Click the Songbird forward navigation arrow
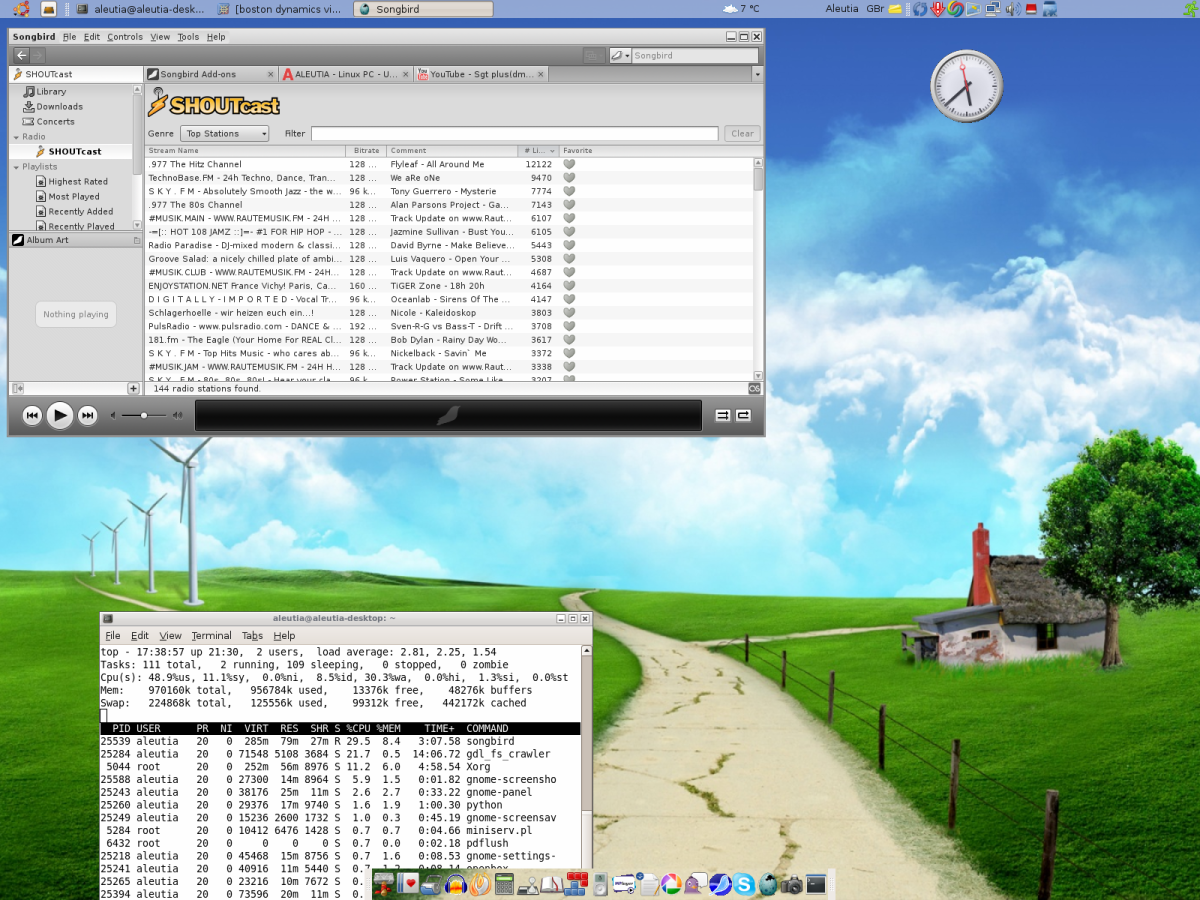 click(x=36, y=55)
